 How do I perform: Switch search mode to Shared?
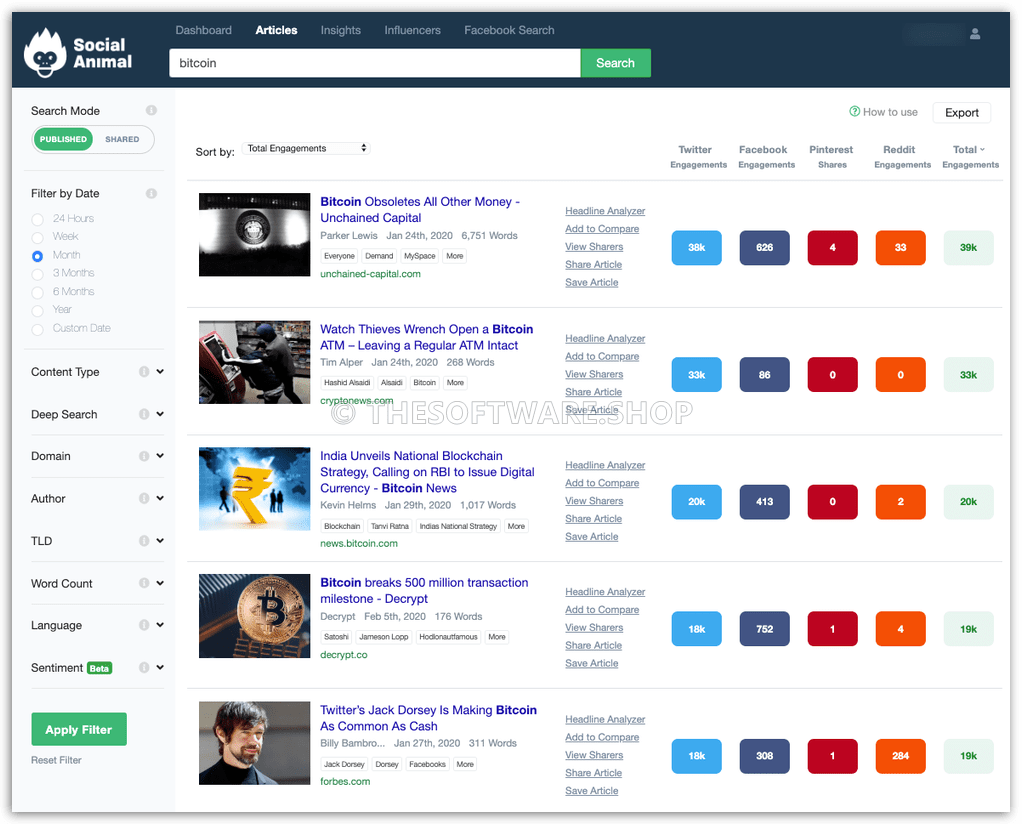coord(122,140)
